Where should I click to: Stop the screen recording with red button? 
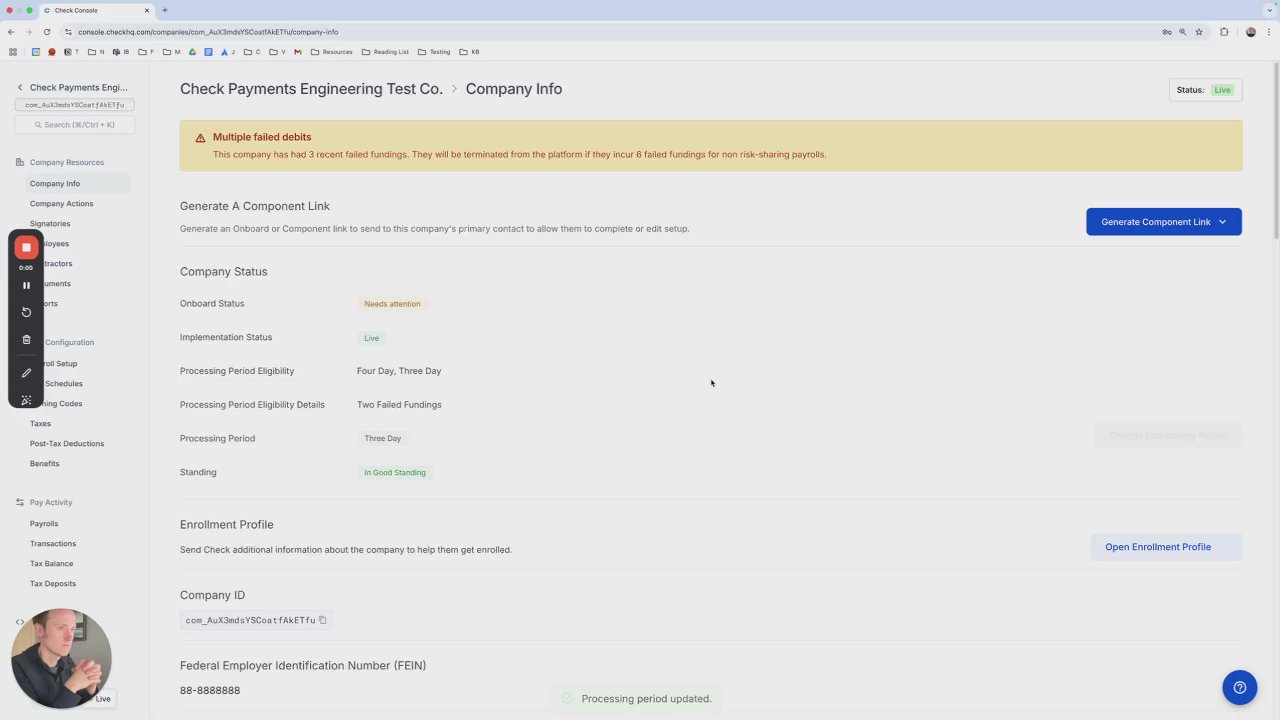click(27, 247)
